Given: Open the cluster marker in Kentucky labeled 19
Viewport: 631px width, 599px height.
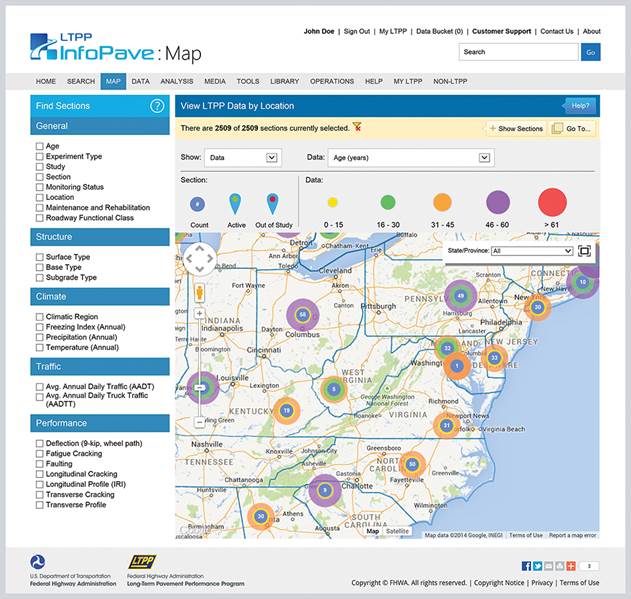Looking at the screenshot, I should (286, 411).
